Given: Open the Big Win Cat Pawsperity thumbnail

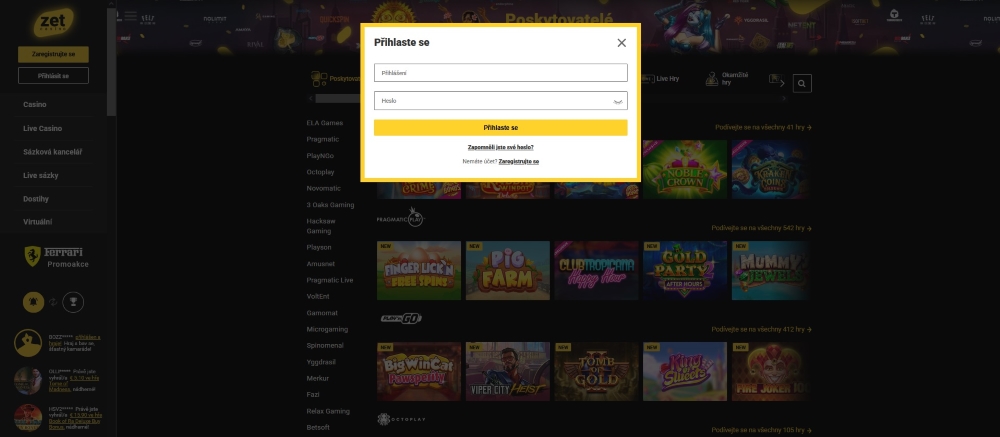Looking at the screenshot, I should tap(418, 371).
